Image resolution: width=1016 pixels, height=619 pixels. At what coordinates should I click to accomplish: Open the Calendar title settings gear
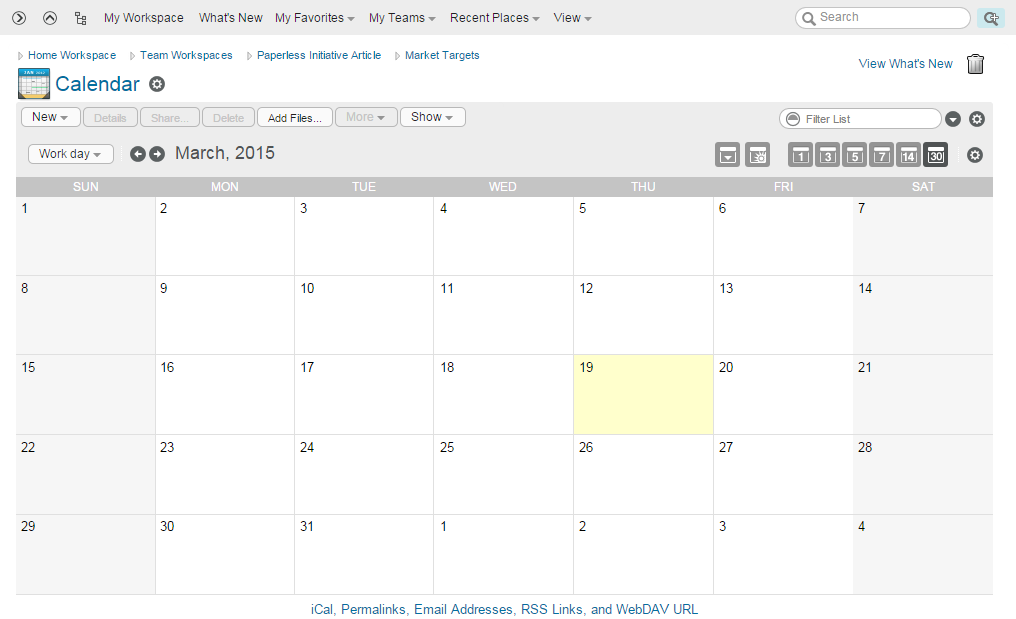(157, 84)
